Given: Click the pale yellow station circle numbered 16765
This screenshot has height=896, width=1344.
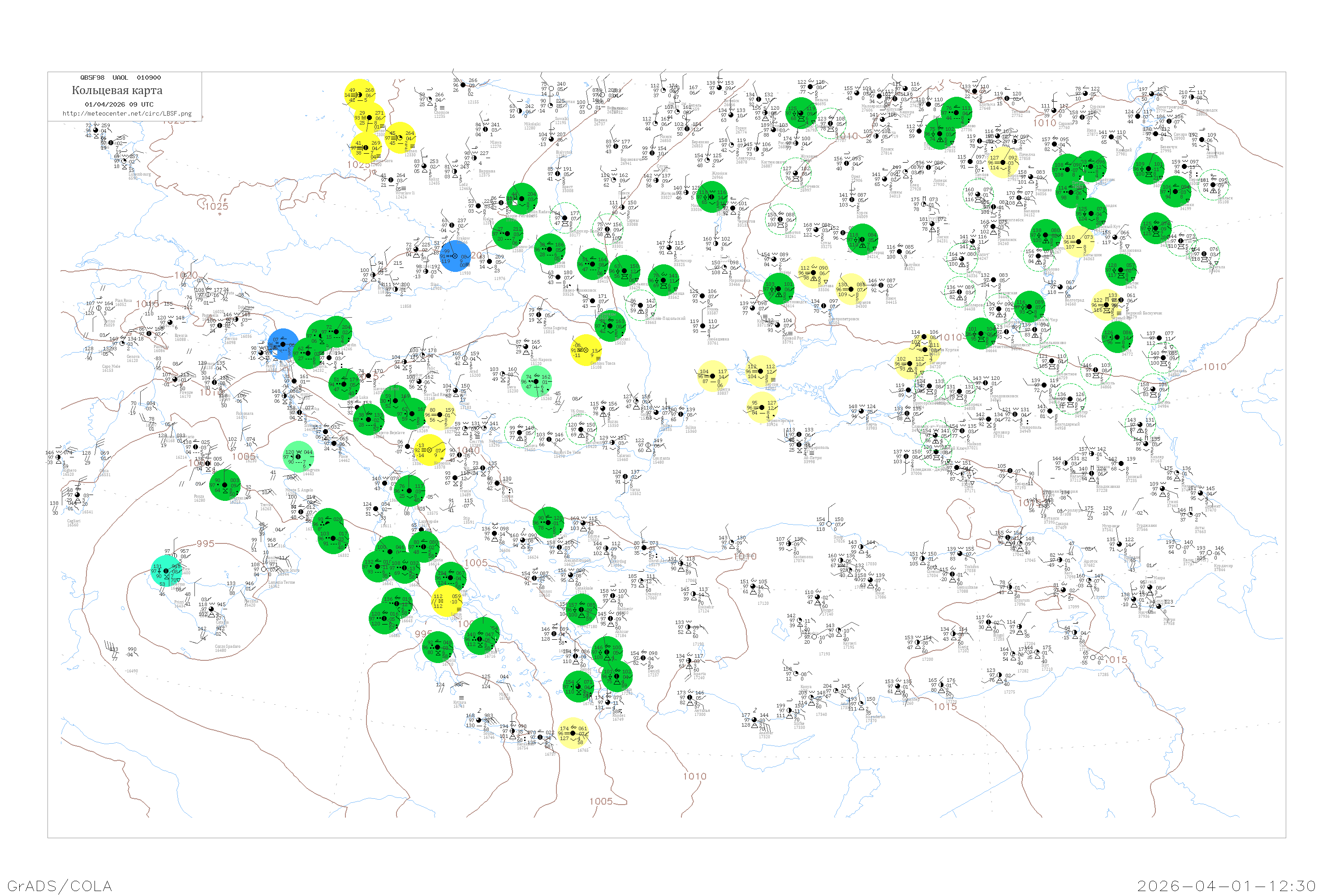Looking at the screenshot, I should 573,733.
